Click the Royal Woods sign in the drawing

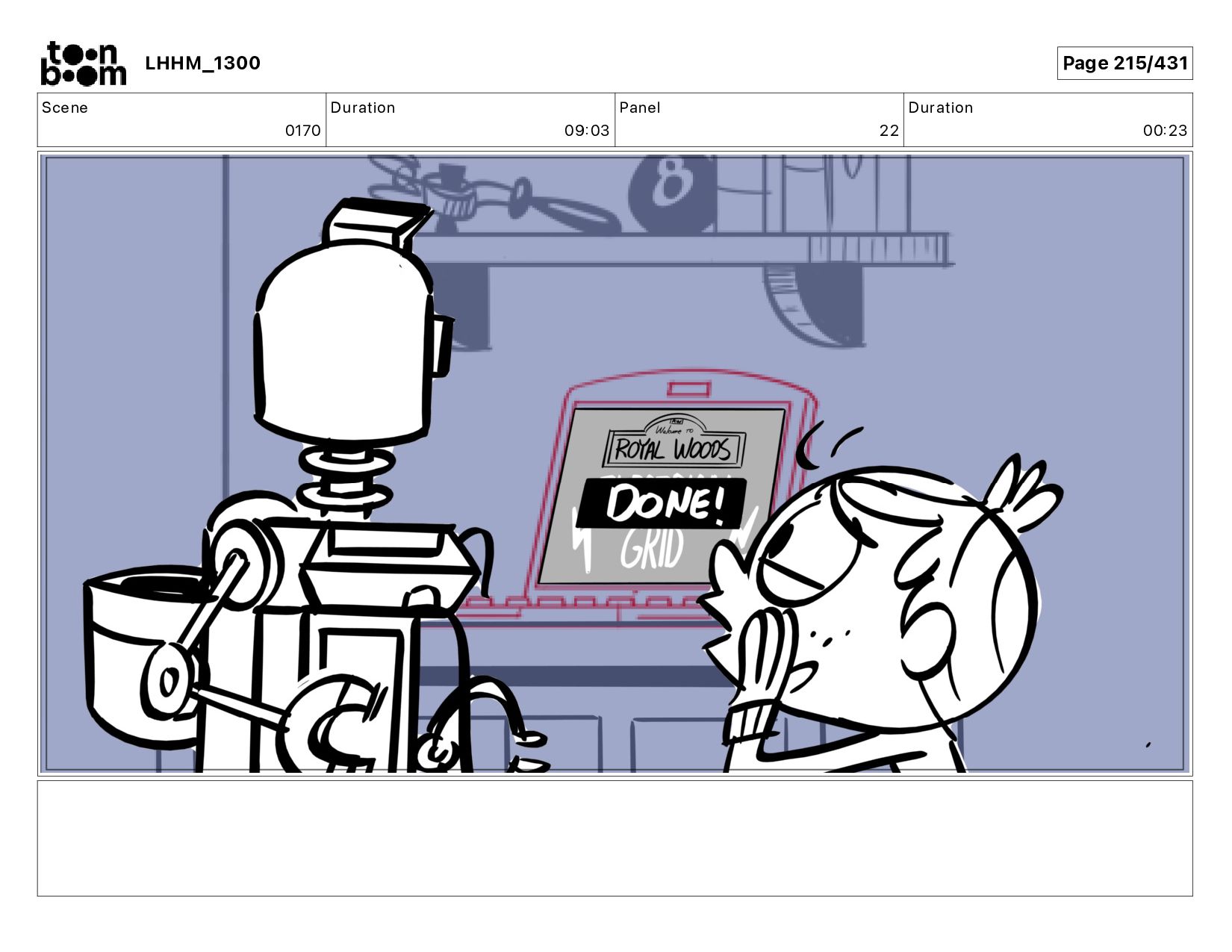pos(674,443)
